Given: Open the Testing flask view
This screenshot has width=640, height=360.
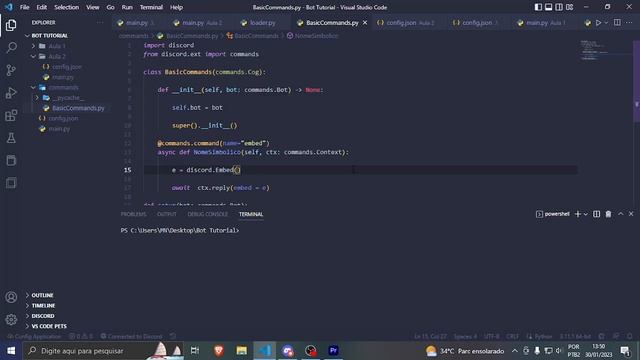Looking at the screenshot, I should [11, 138].
